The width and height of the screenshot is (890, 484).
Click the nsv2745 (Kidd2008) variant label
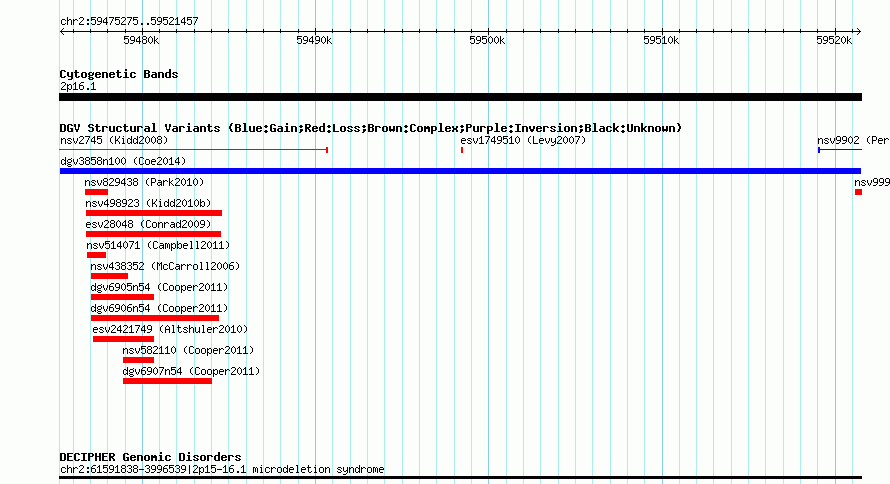114,140
